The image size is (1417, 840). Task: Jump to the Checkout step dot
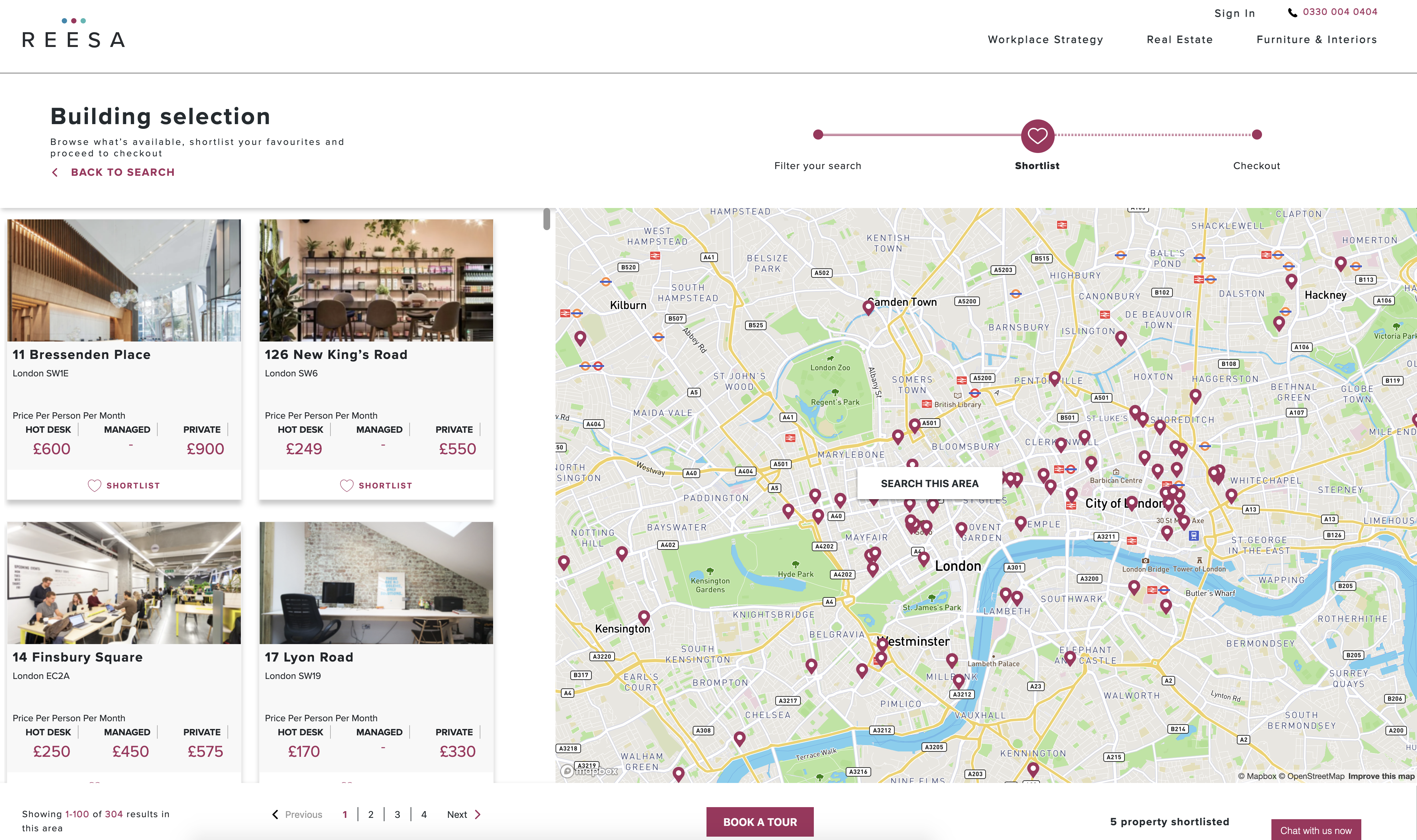click(x=1257, y=135)
